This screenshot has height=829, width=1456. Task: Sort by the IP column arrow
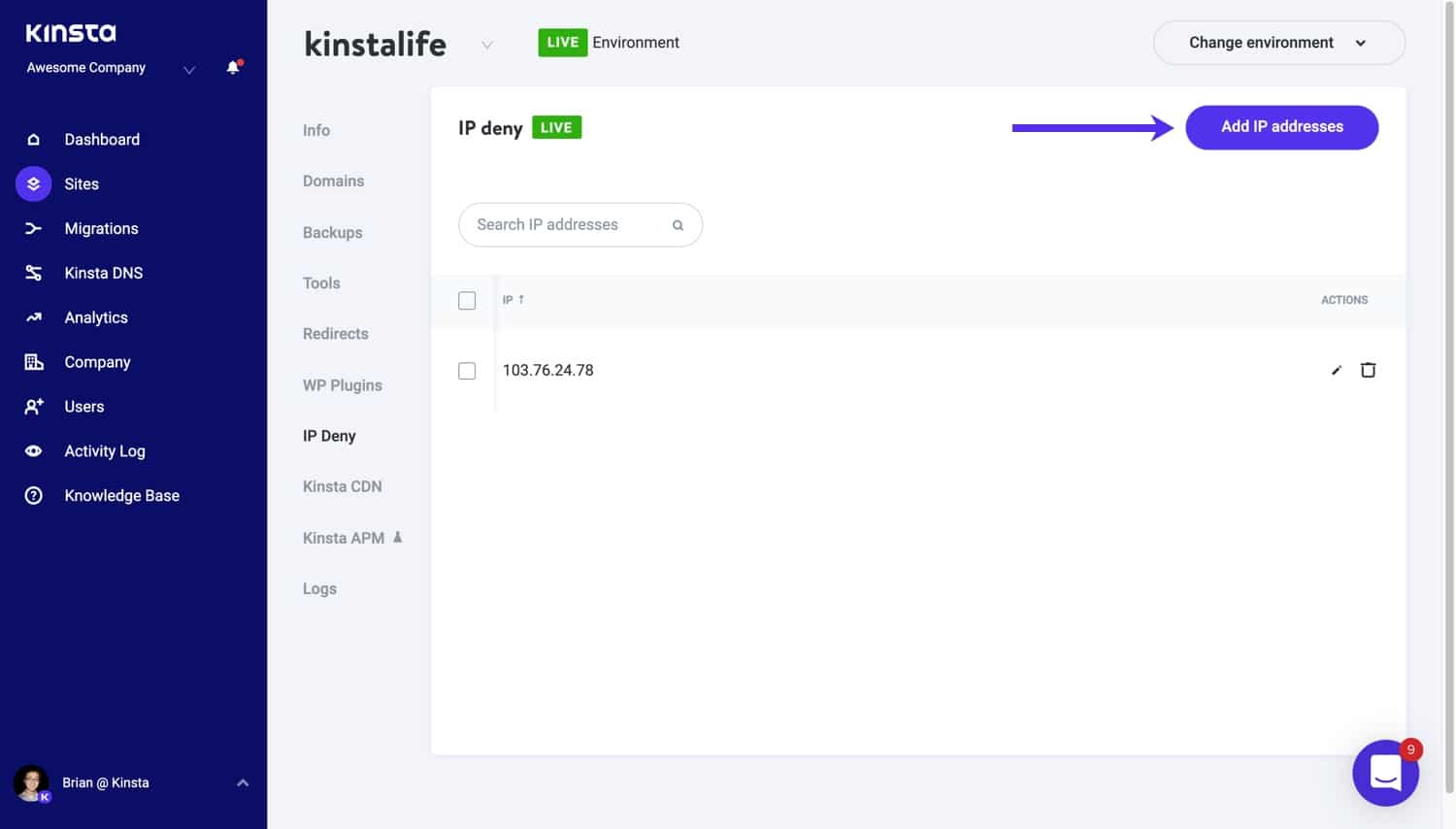pyautogui.click(x=521, y=299)
